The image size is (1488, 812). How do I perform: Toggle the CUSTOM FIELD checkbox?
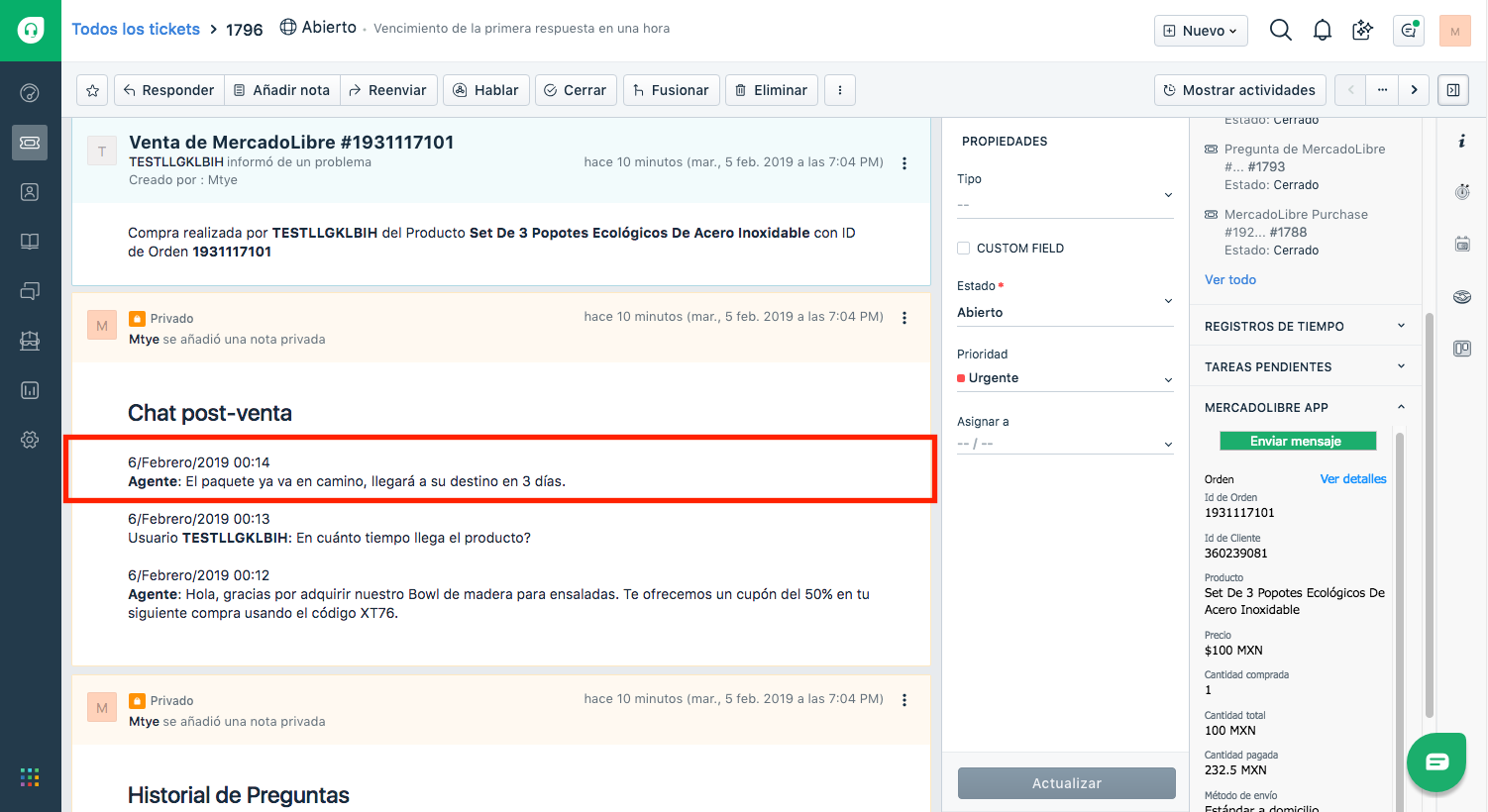963,249
